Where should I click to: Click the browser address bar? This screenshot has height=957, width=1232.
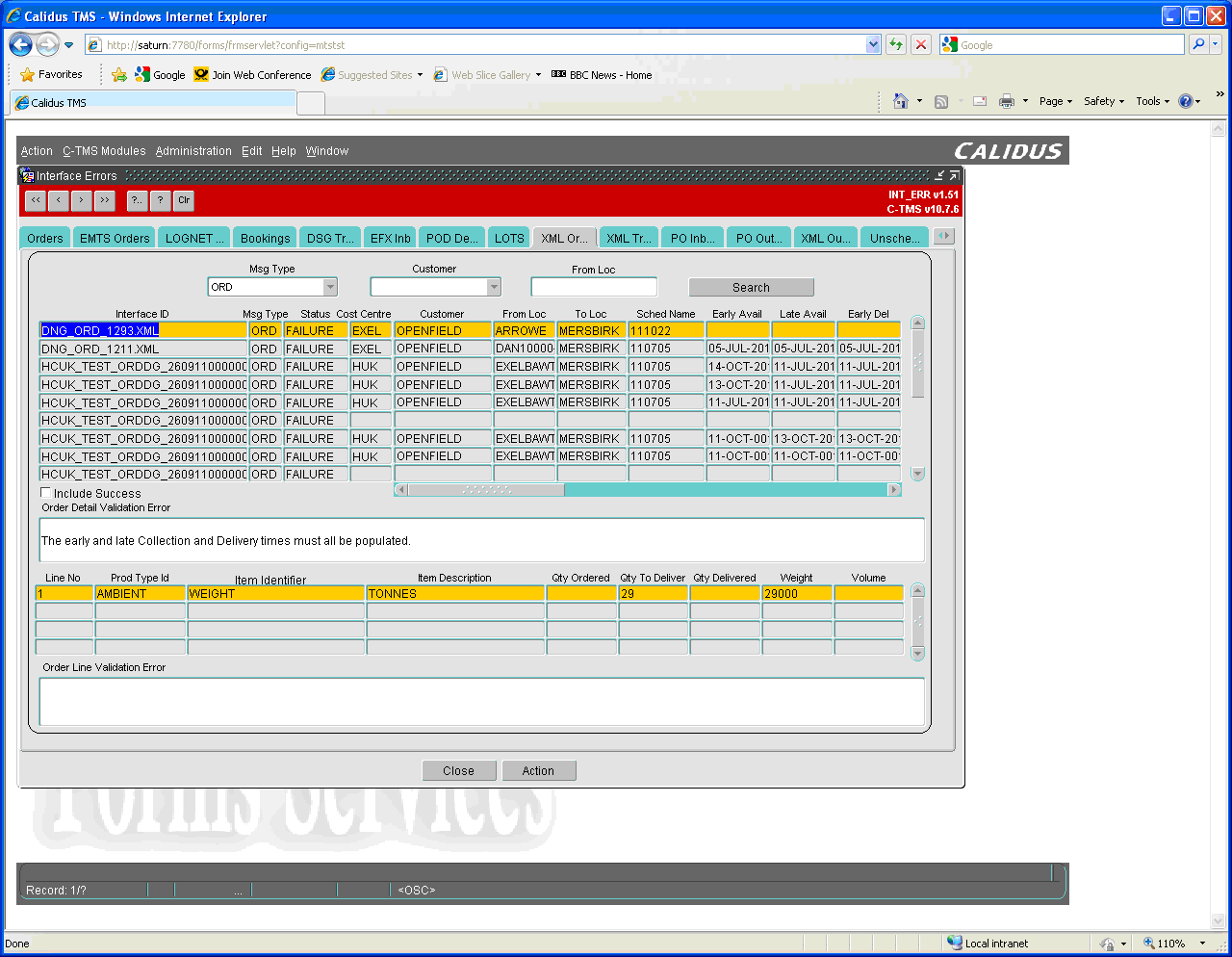[485, 44]
